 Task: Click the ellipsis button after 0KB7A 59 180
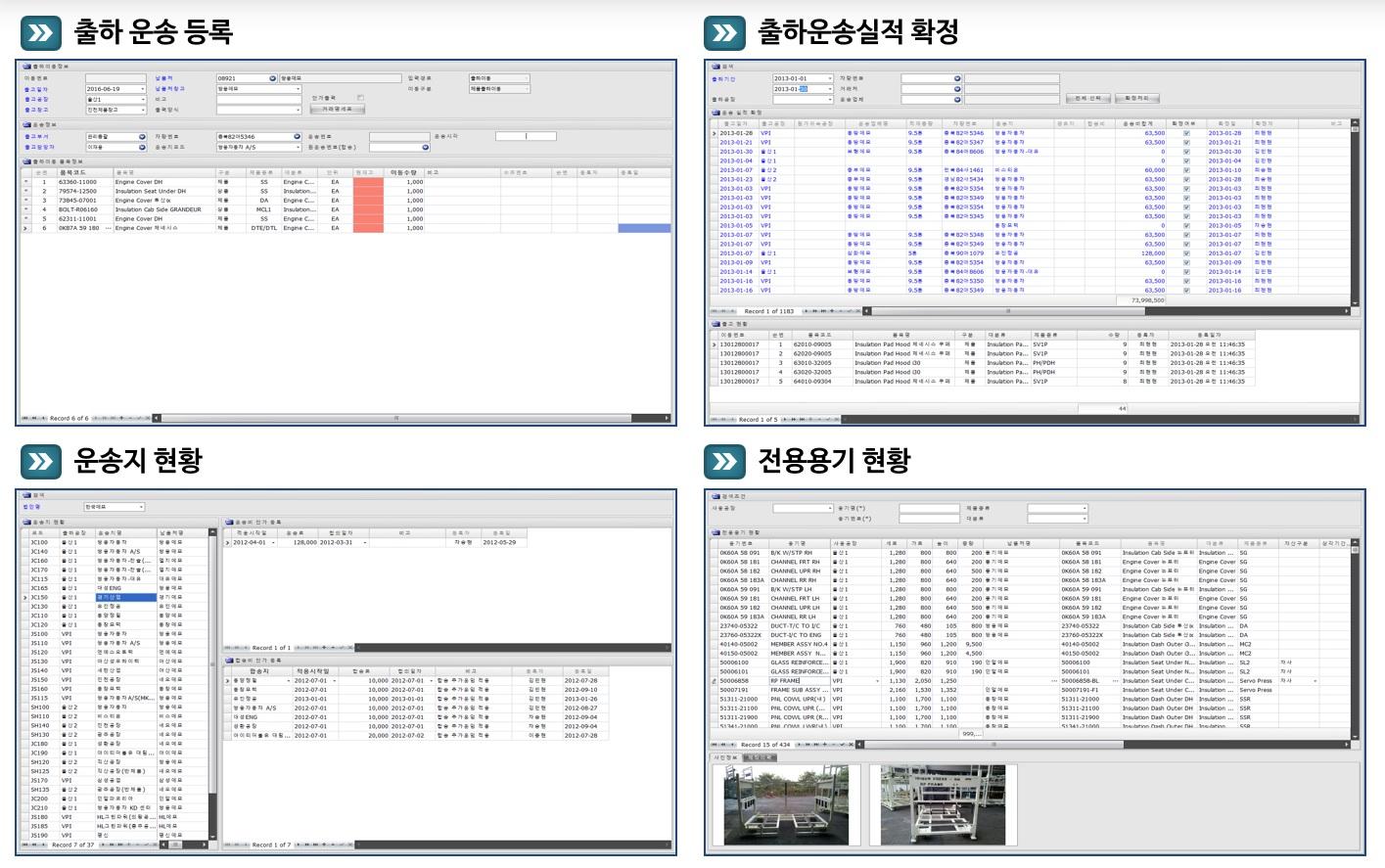click(108, 228)
